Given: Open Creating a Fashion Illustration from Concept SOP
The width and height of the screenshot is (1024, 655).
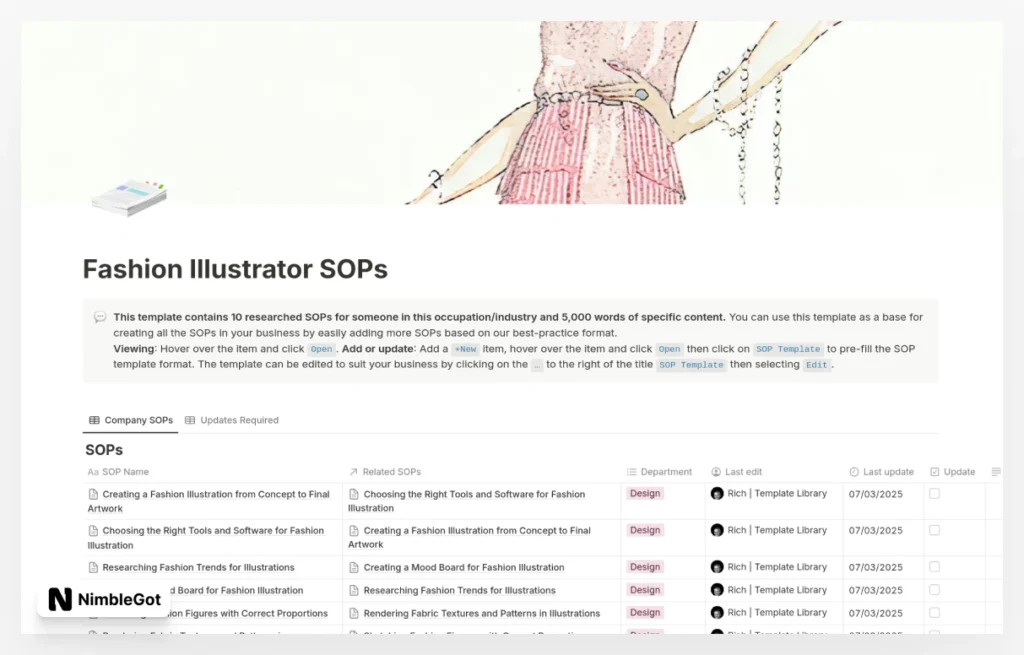Looking at the screenshot, I should tap(209, 501).
